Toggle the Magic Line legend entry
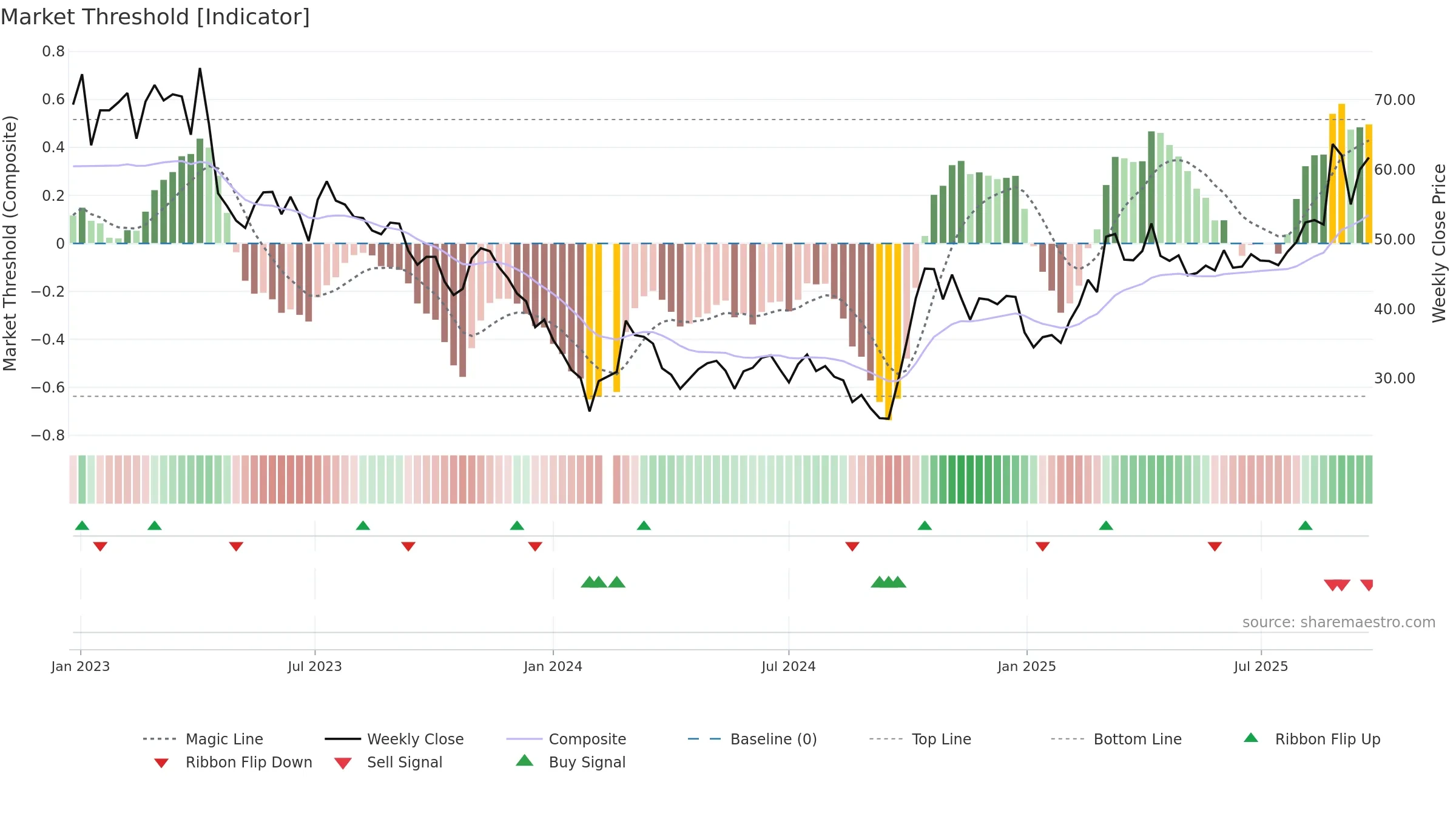The width and height of the screenshot is (1456, 819). click(x=203, y=739)
